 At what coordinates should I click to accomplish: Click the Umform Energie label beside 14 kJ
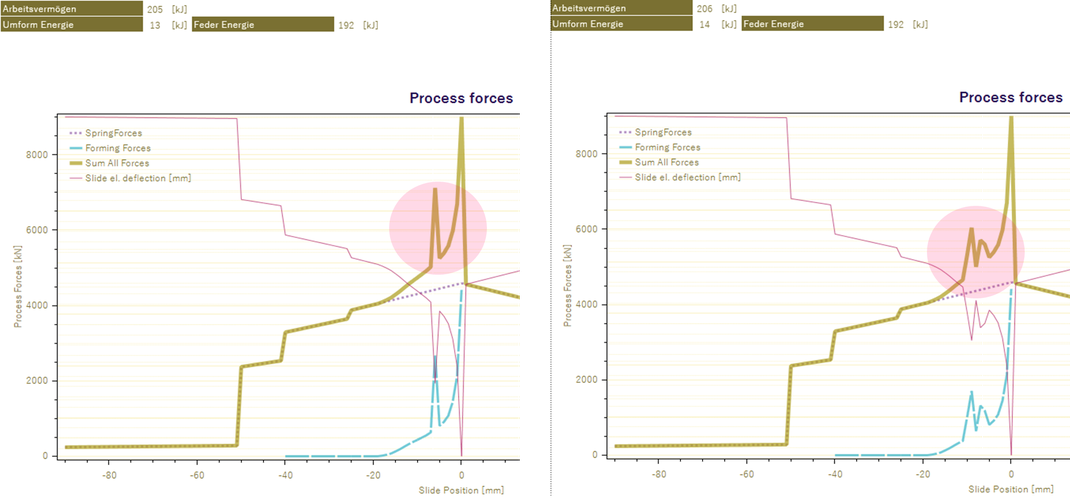tap(621, 25)
